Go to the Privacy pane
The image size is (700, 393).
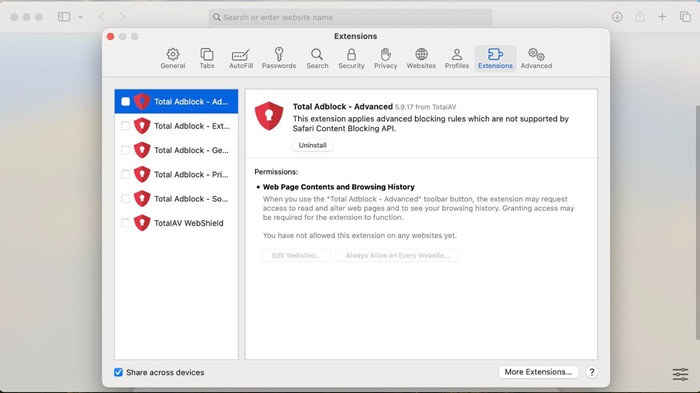[386, 59]
